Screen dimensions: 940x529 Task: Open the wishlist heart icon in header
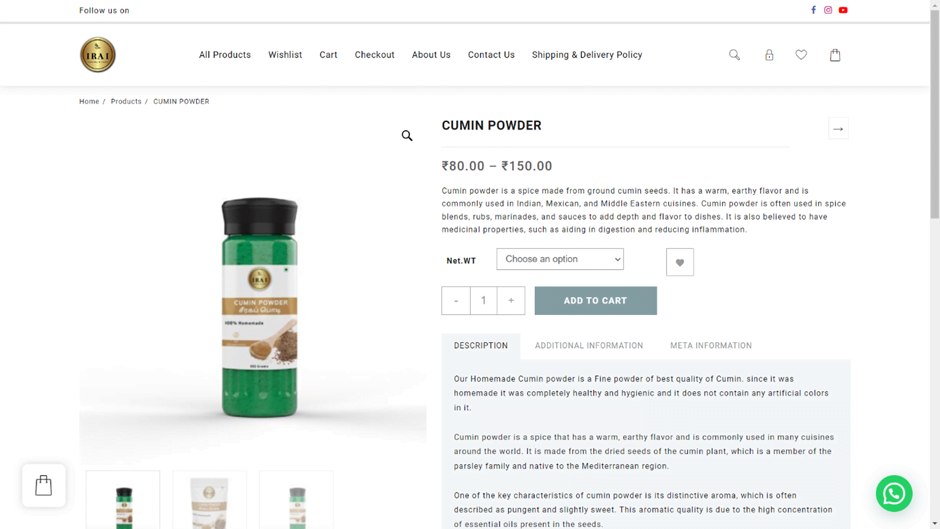(x=801, y=55)
